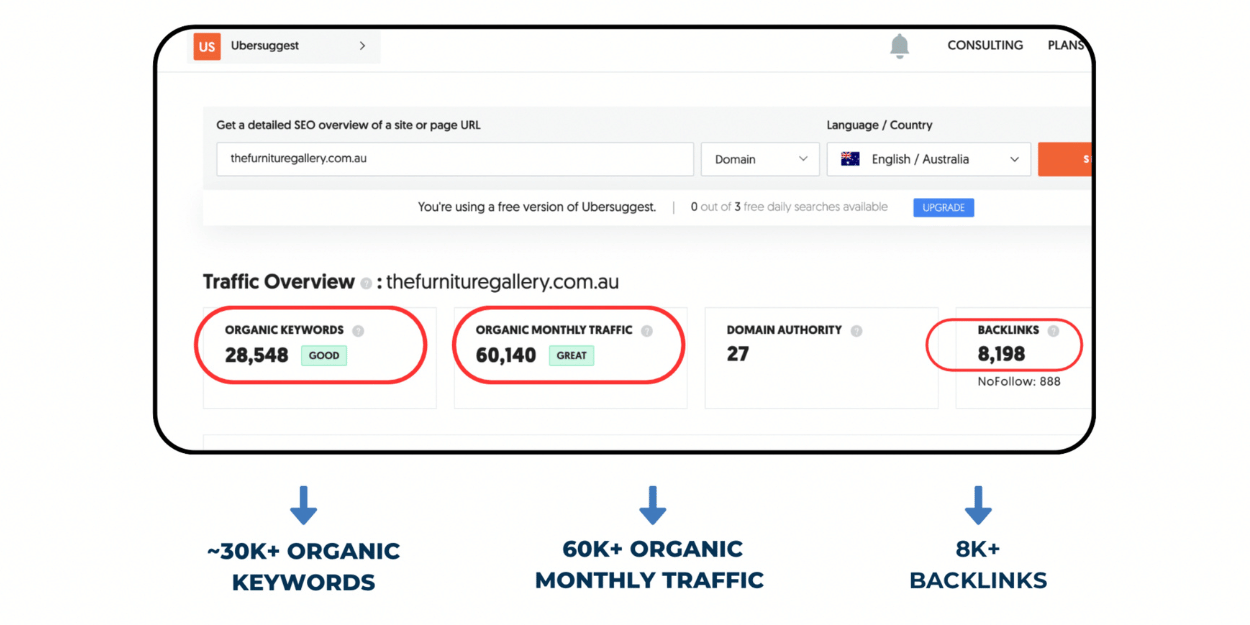Open the Domain type dropdown
The width and height of the screenshot is (1250, 625).
pyautogui.click(x=760, y=159)
